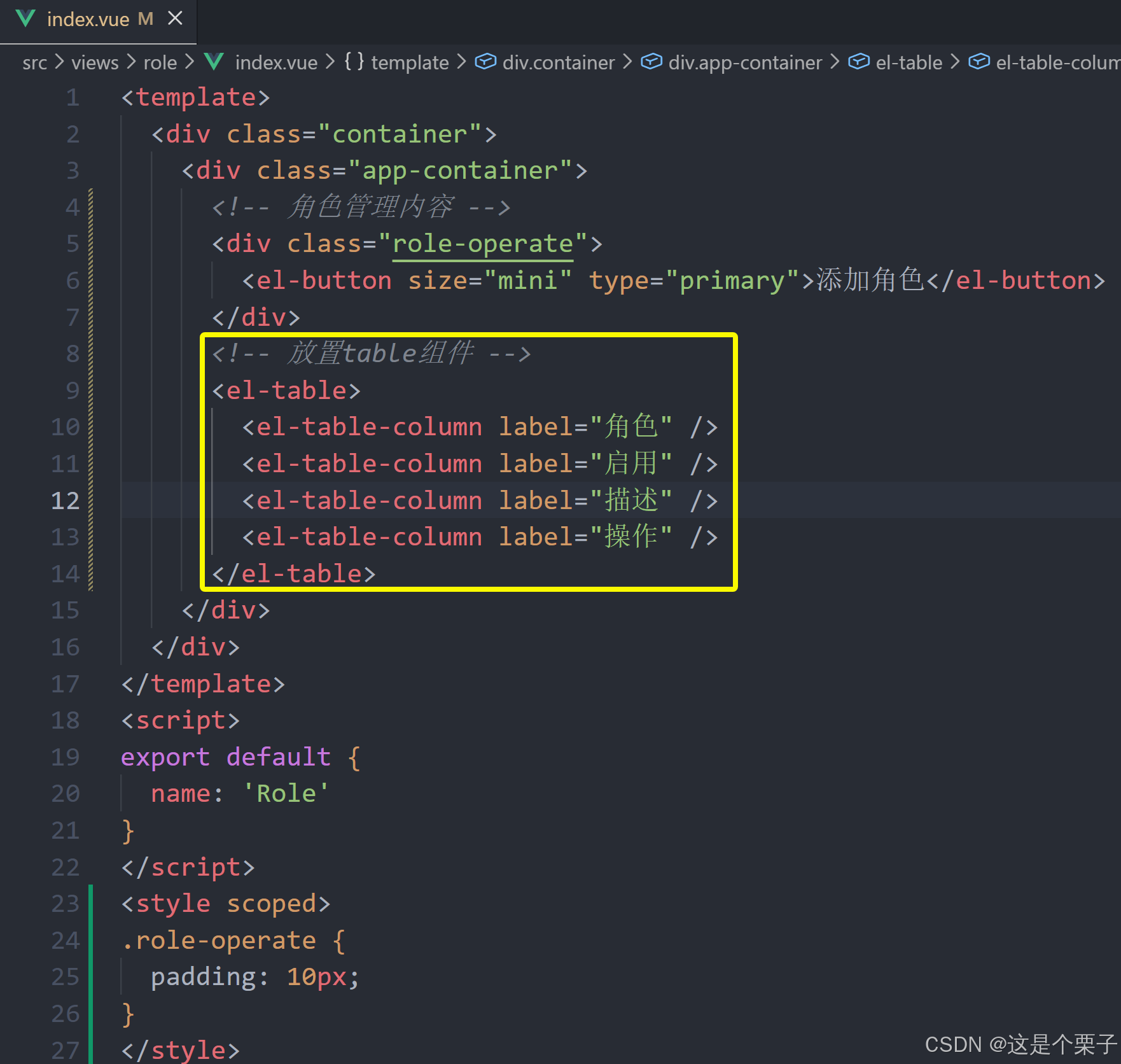Click line number 19 in the gutter

[66, 757]
